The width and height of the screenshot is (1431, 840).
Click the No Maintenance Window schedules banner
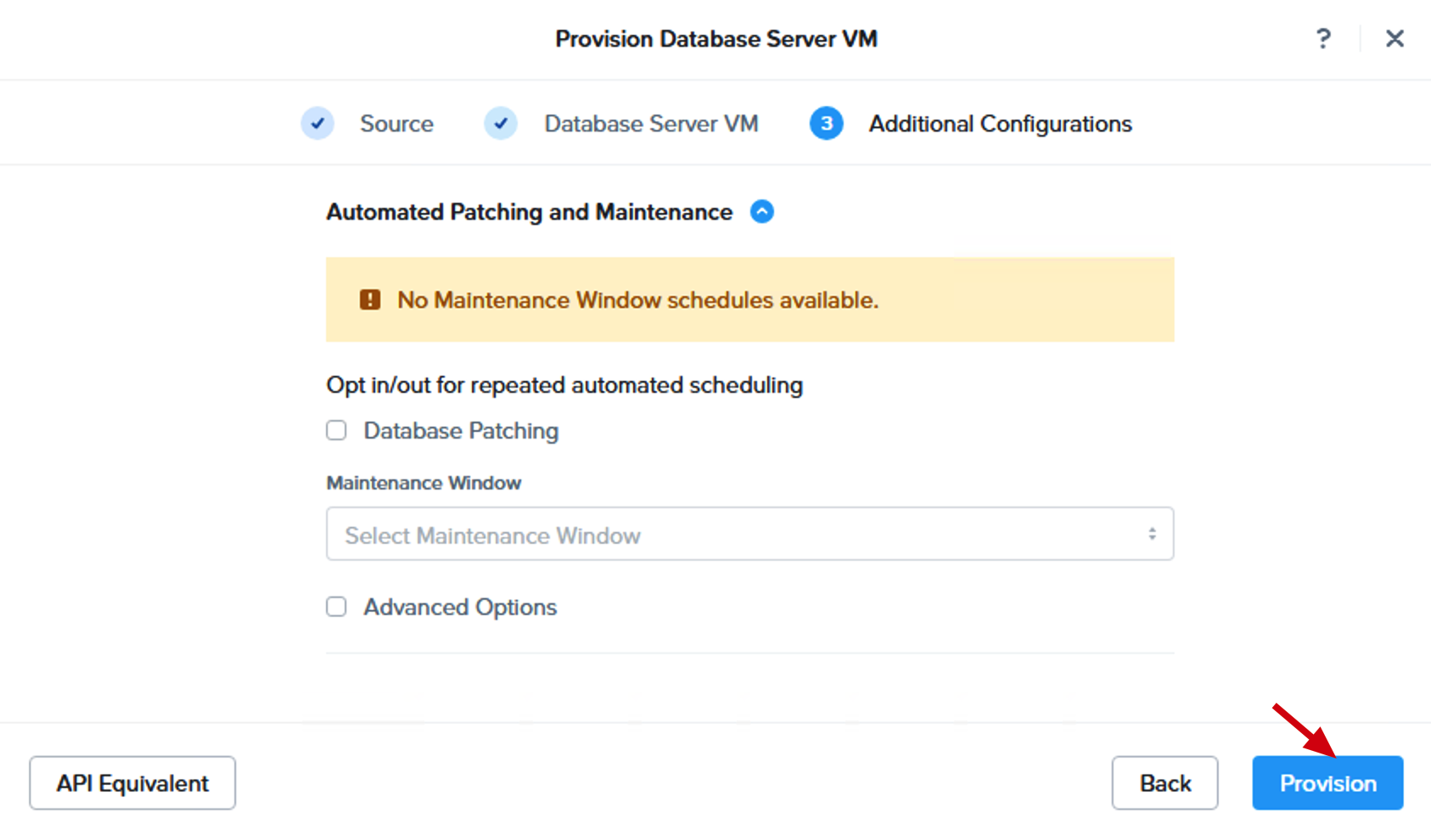749,300
